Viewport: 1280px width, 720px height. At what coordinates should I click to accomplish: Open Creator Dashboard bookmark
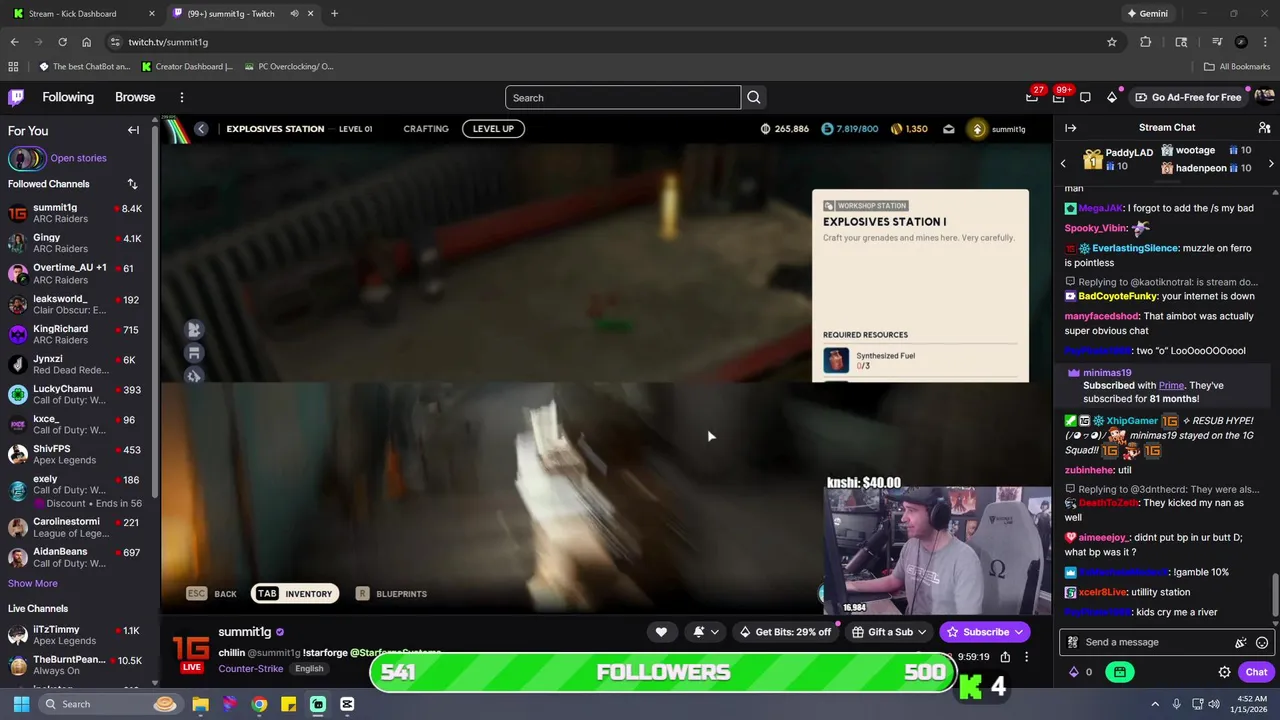click(x=187, y=67)
